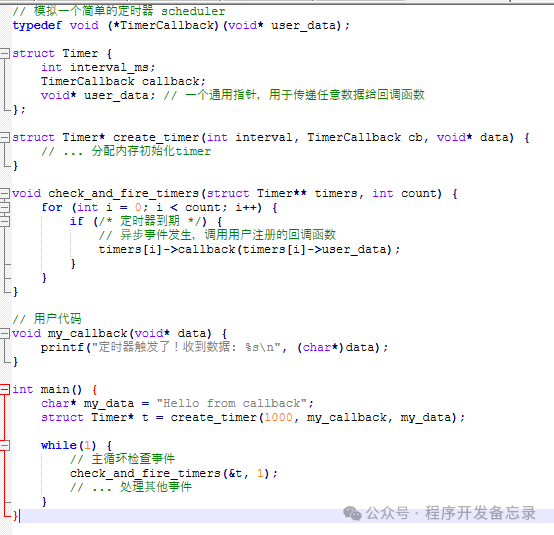
Task: Collapse the struct Timer definition fold
Action: point(5,53)
